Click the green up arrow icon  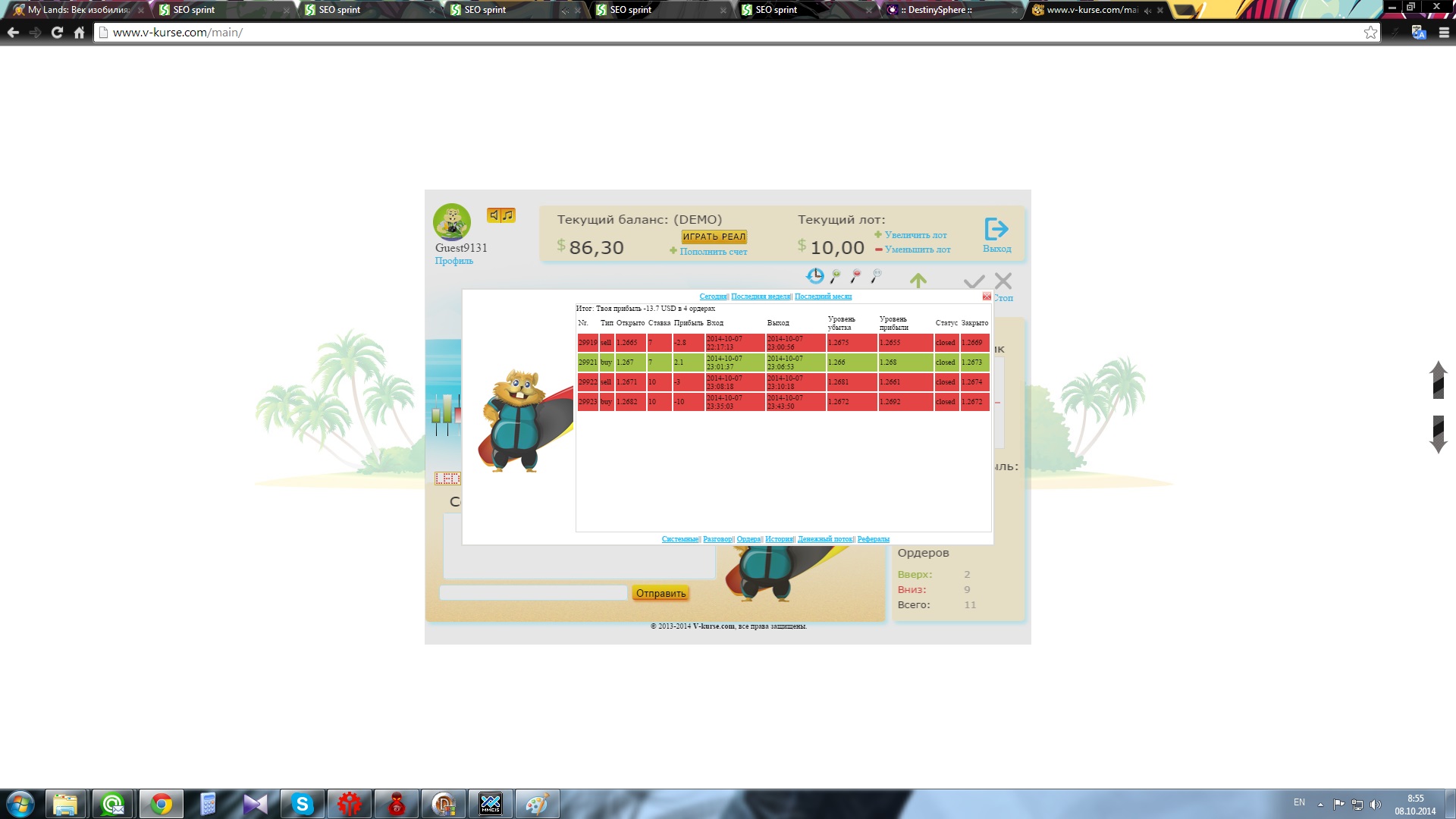tap(918, 281)
